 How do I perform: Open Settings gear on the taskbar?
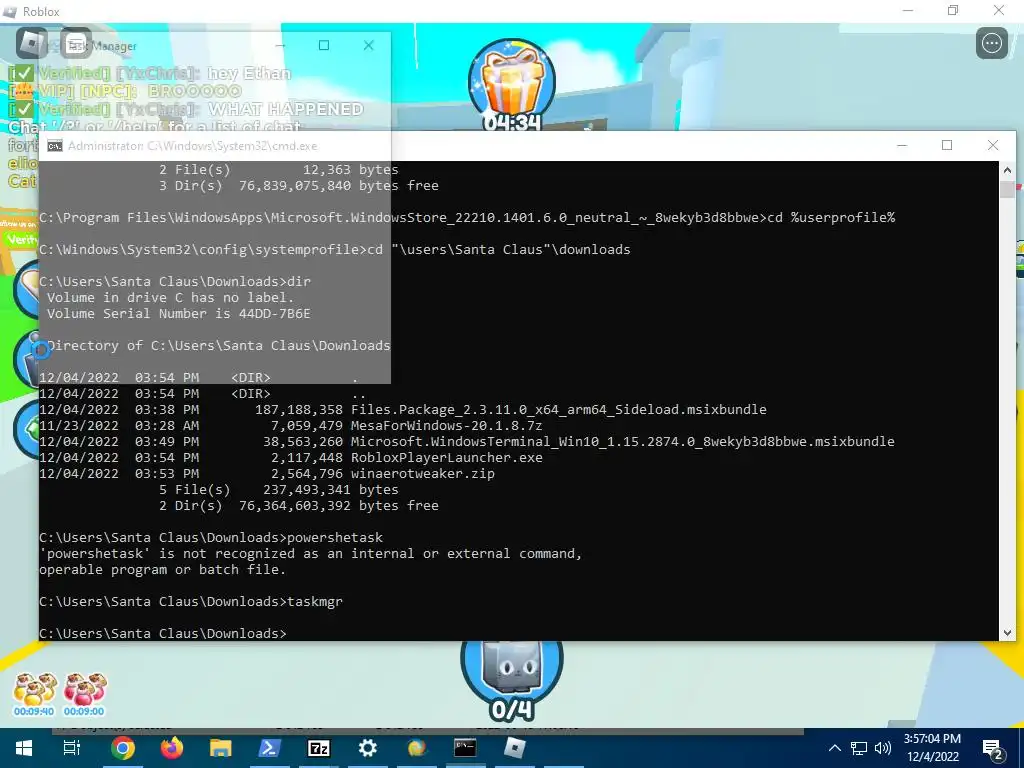click(x=368, y=748)
